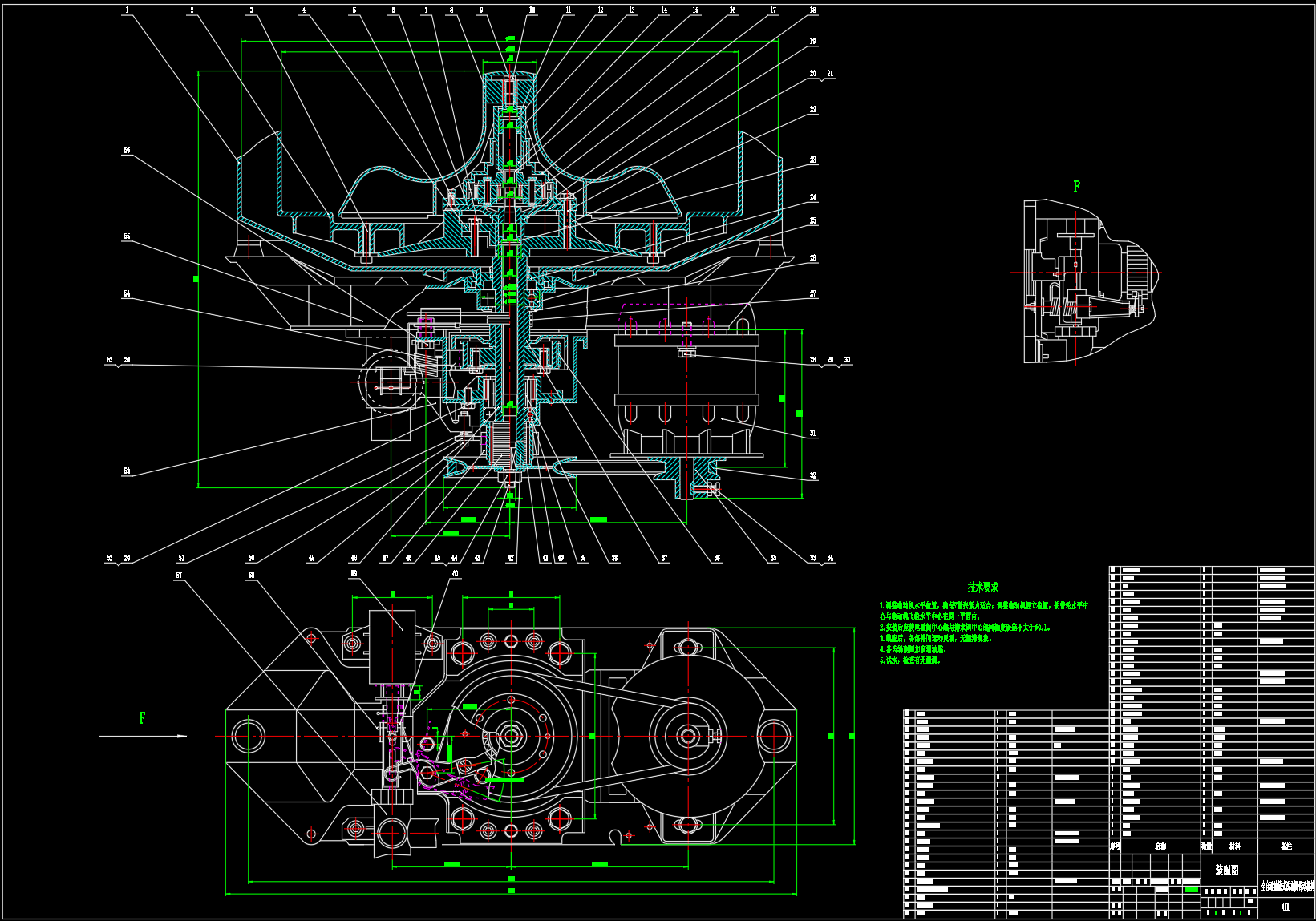Viewport: 1316px width, 921px height.
Task: Click drawing number 01 in title block
Action: (x=1286, y=907)
